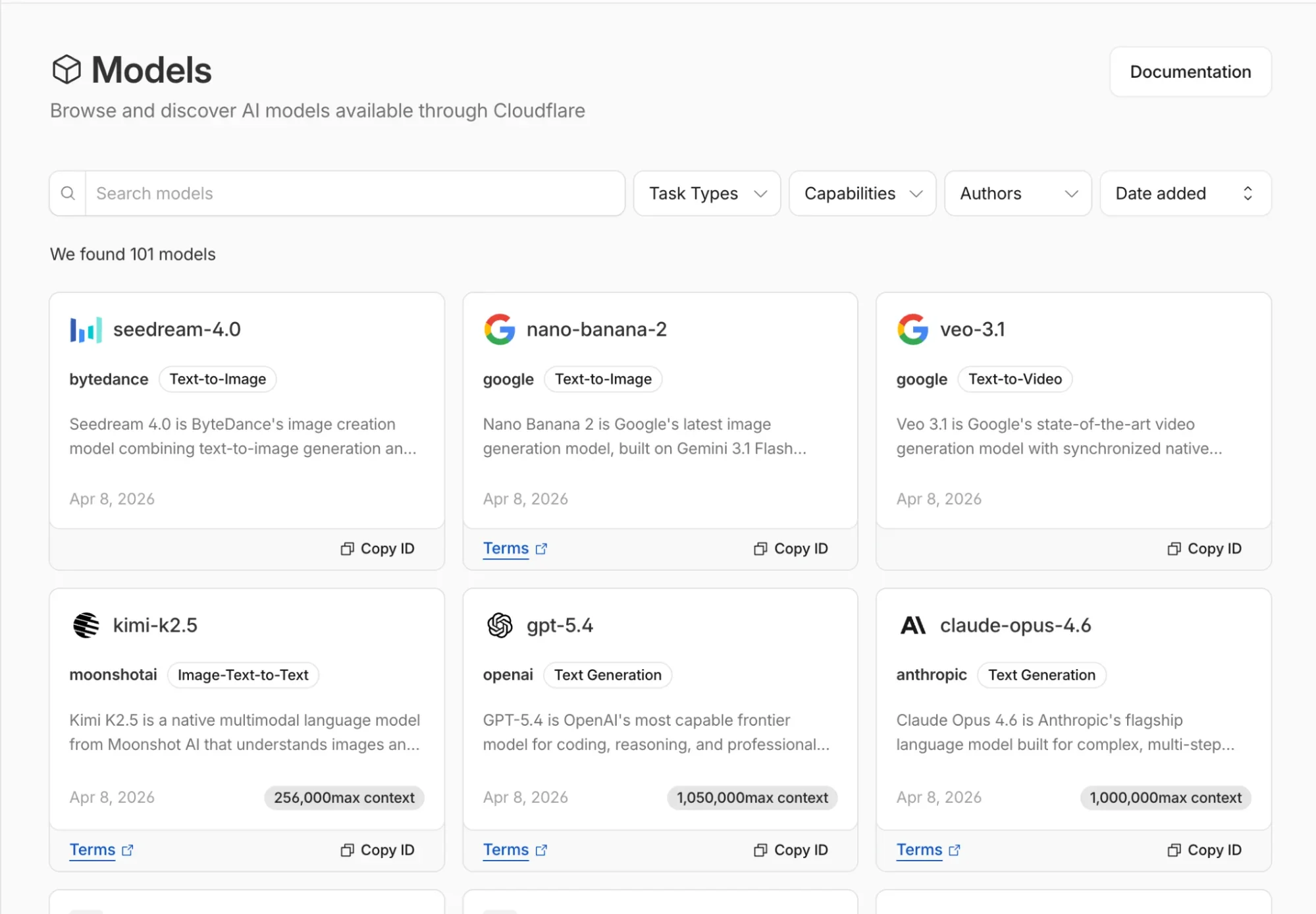Expand the Authors filter dropdown
The image size is (1316, 914).
tap(1017, 193)
